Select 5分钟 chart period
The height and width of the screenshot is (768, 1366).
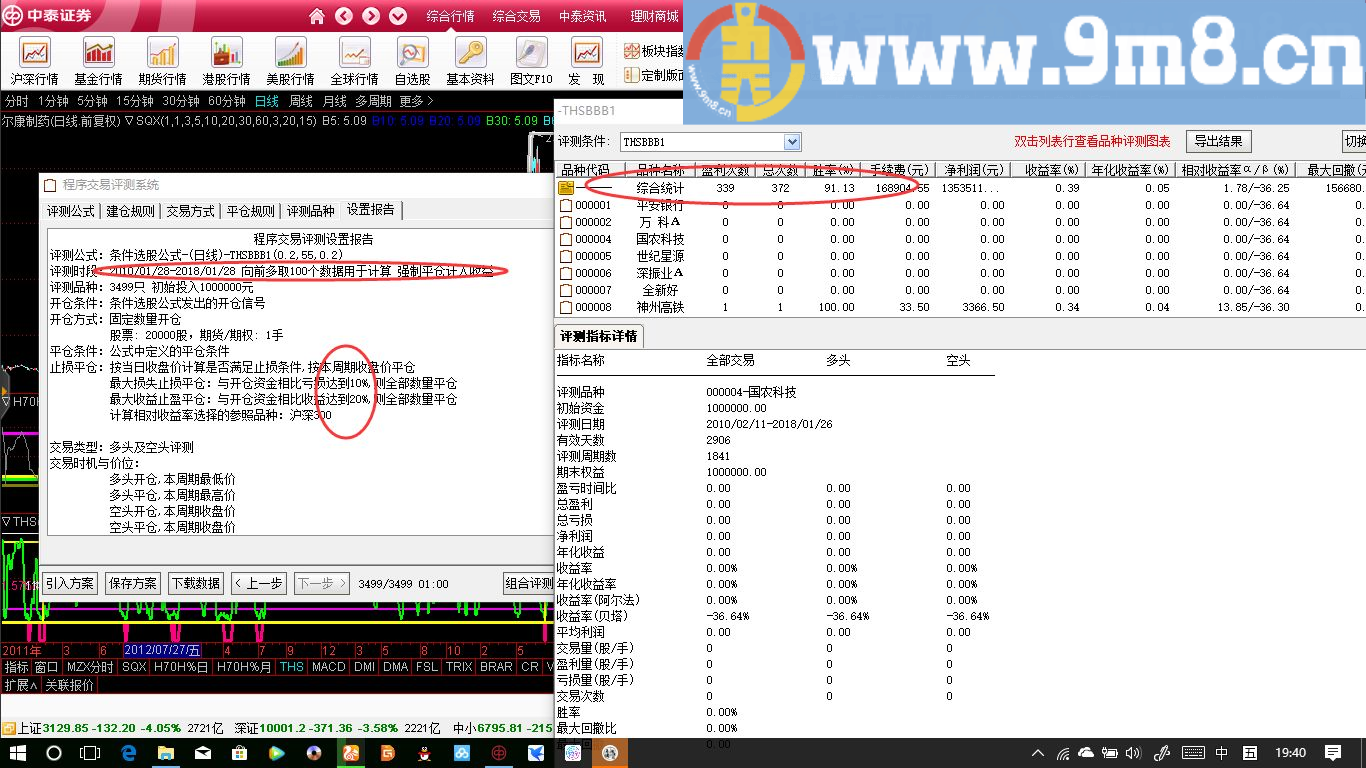(92, 101)
